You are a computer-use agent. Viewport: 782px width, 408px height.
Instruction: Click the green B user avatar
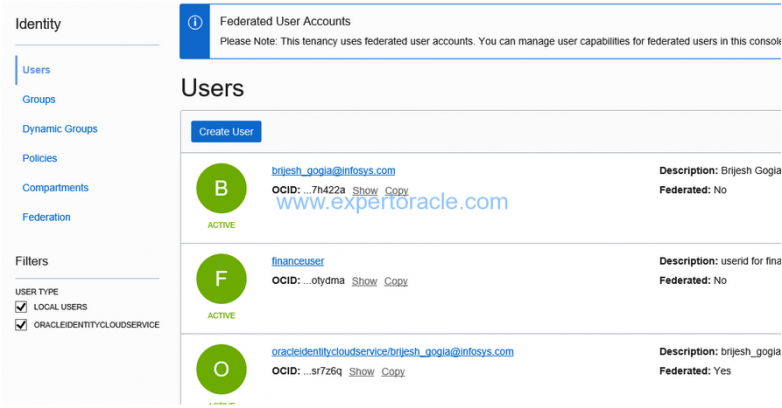point(221,189)
